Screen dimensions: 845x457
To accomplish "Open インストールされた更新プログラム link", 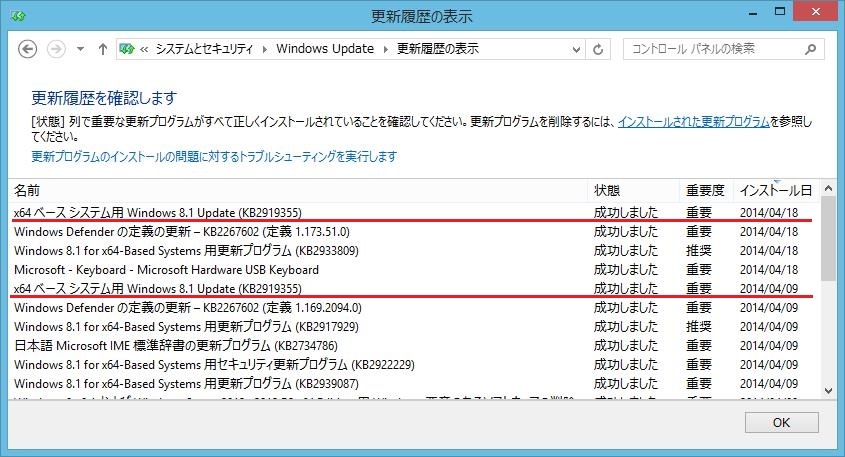I will point(694,122).
